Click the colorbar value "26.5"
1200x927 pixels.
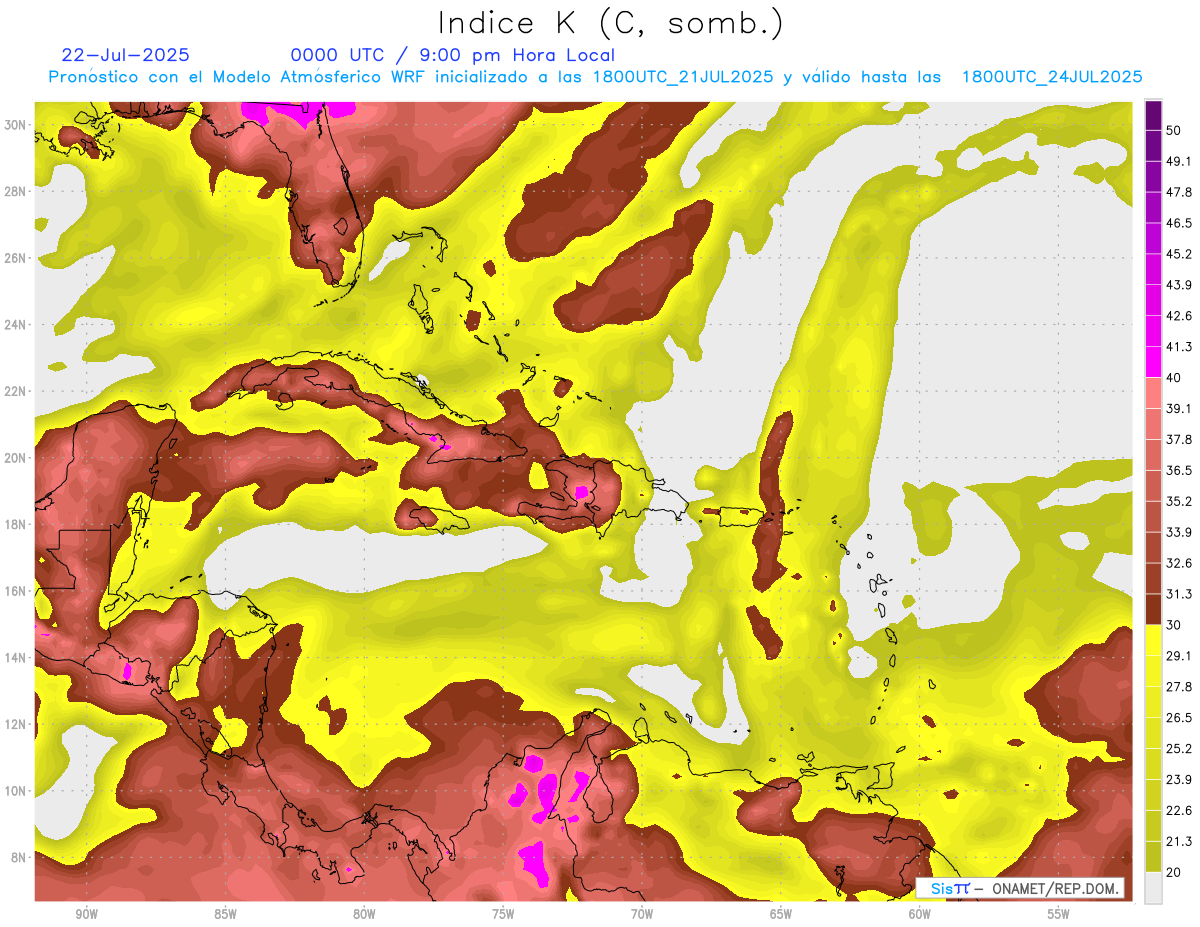coord(1179,718)
